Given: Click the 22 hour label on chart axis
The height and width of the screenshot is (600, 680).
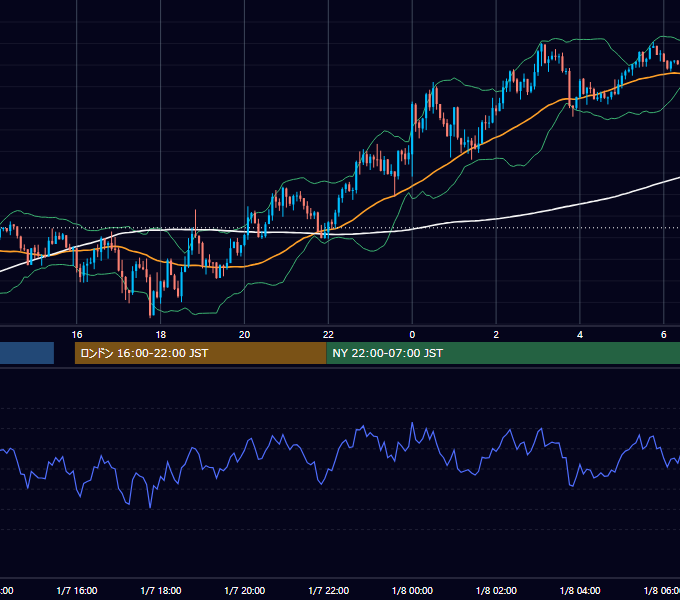Looking at the screenshot, I should (328, 335).
